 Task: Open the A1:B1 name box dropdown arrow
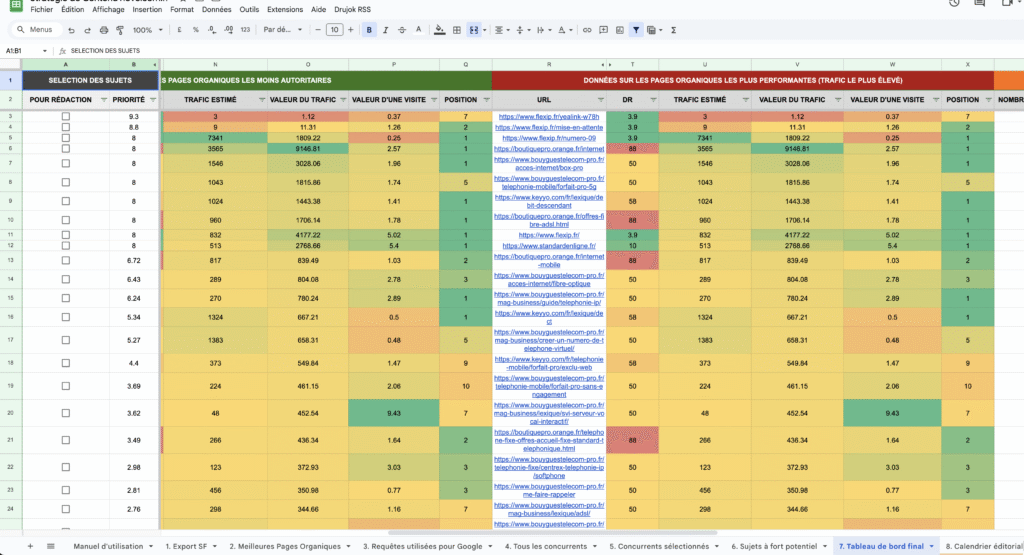(44, 51)
